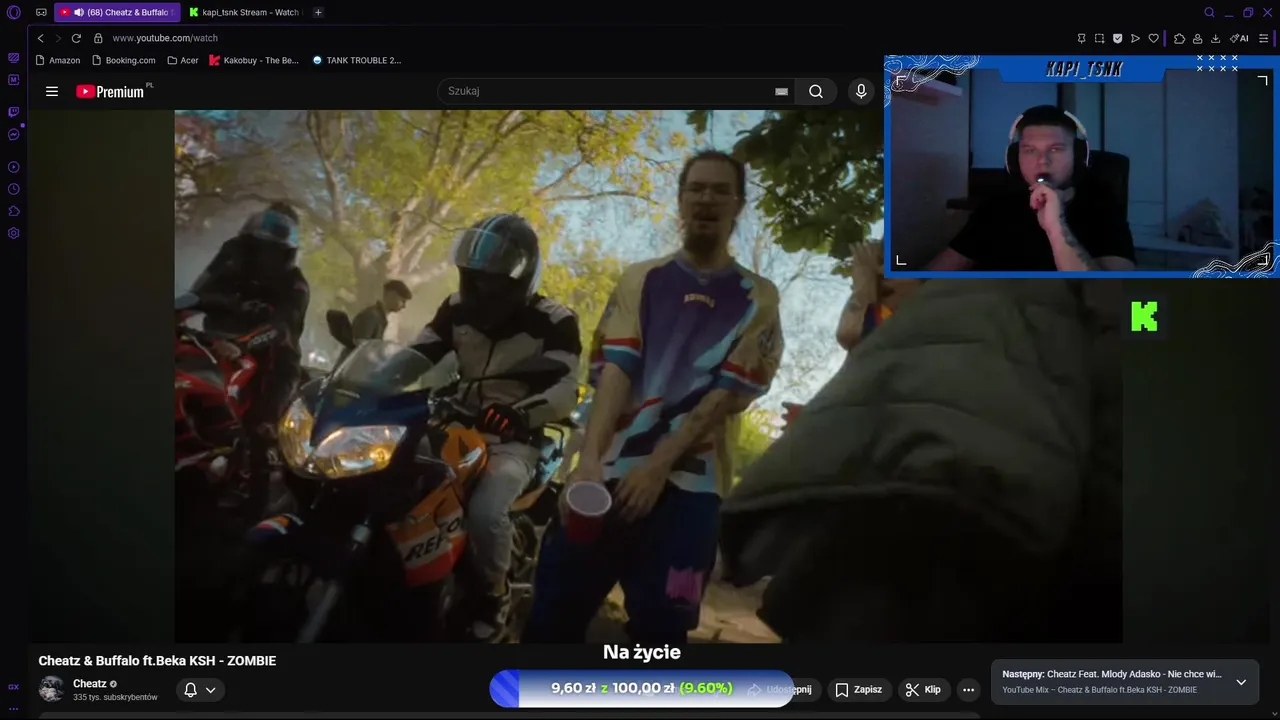Open the Cheatz channel avatar

51,689
